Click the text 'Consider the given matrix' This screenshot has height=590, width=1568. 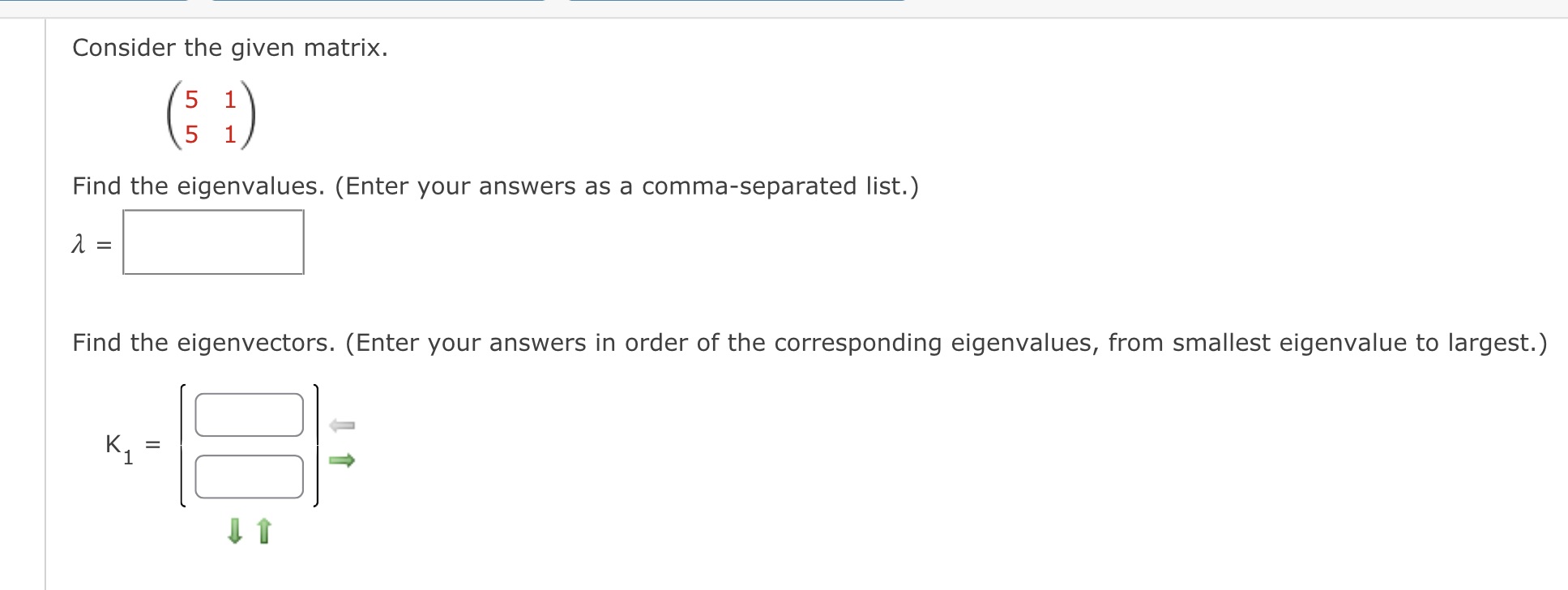click(x=229, y=48)
